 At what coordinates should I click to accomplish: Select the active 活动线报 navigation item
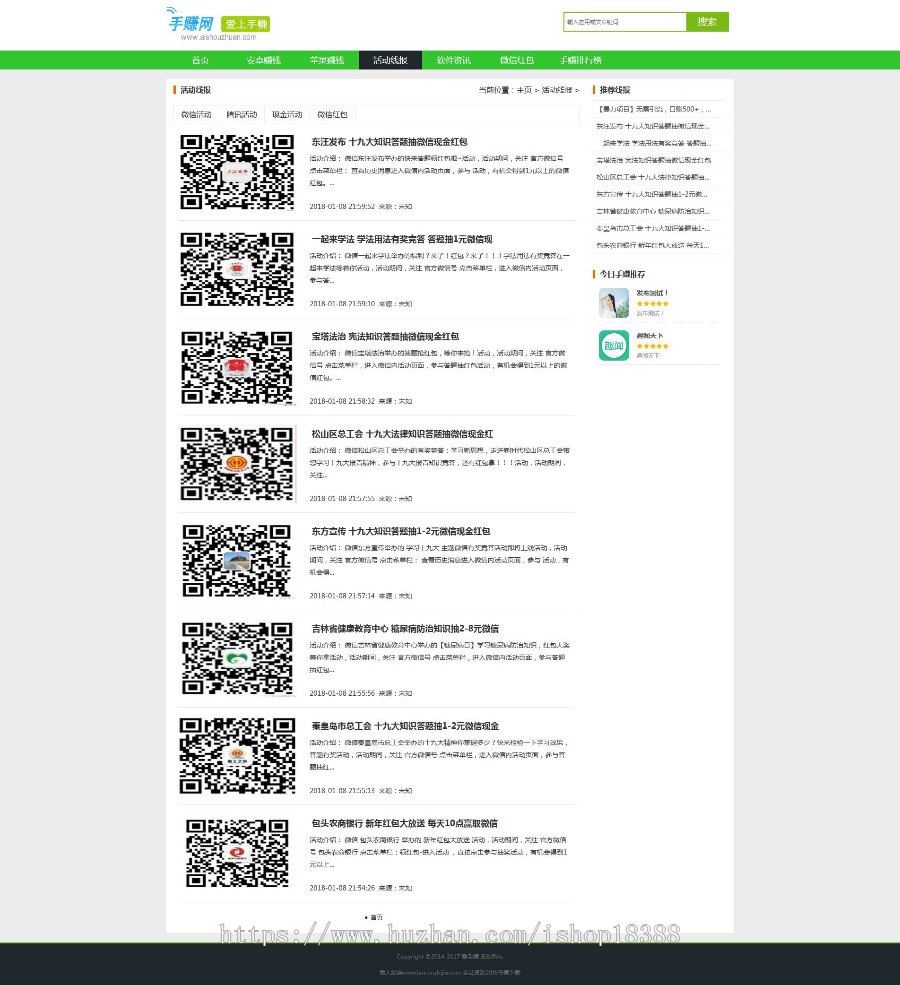[x=390, y=60]
